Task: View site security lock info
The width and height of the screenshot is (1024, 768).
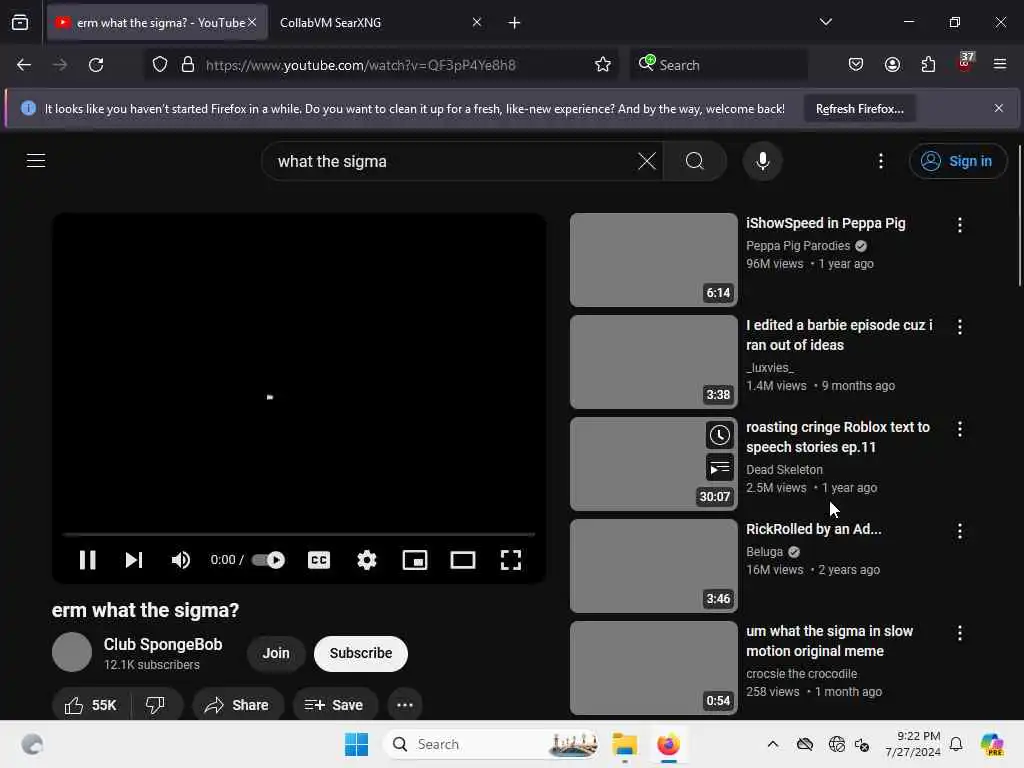Action: (188, 65)
